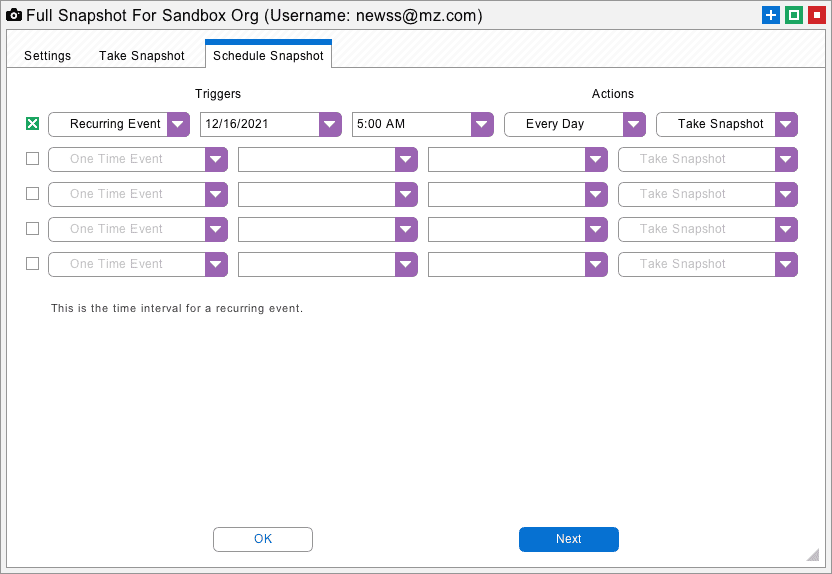Screen dimensions: 832x574
Task: Click the green square window button
Action: click(x=794, y=15)
